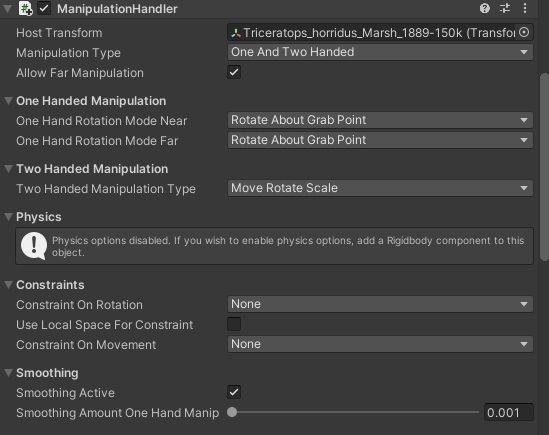Collapse the Smoothing section
The height and width of the screenshot is (435, 549).
[x=8, y=373]
